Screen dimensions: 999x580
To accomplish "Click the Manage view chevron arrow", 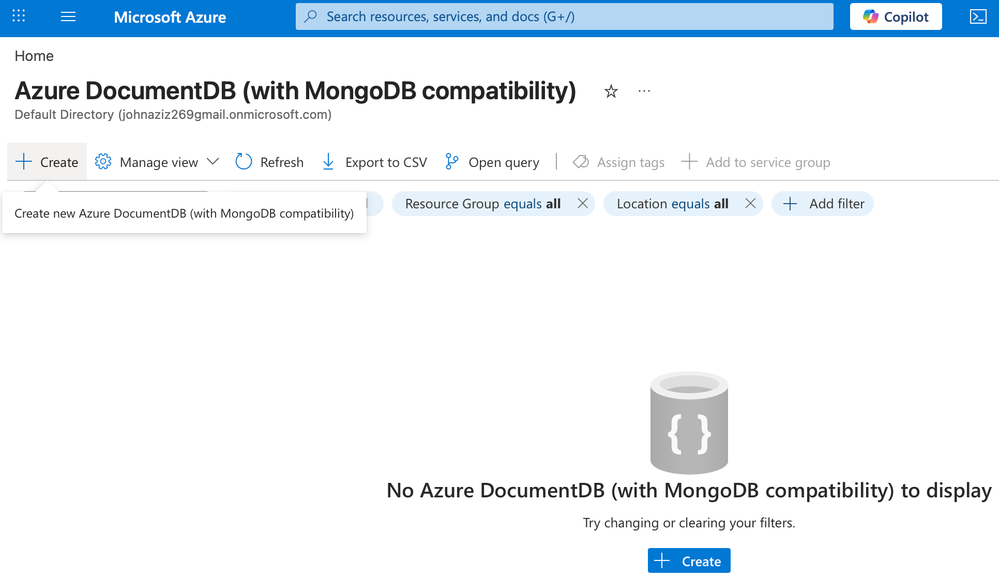I will point(213,162).
